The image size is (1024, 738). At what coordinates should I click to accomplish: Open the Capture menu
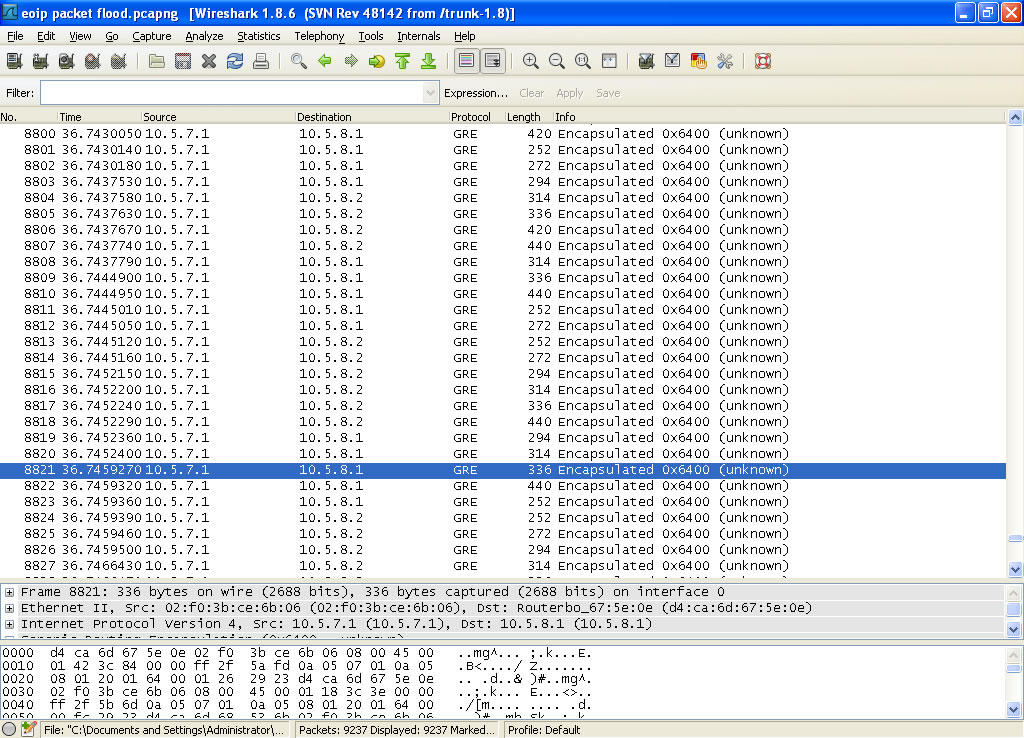pos(152,36)
